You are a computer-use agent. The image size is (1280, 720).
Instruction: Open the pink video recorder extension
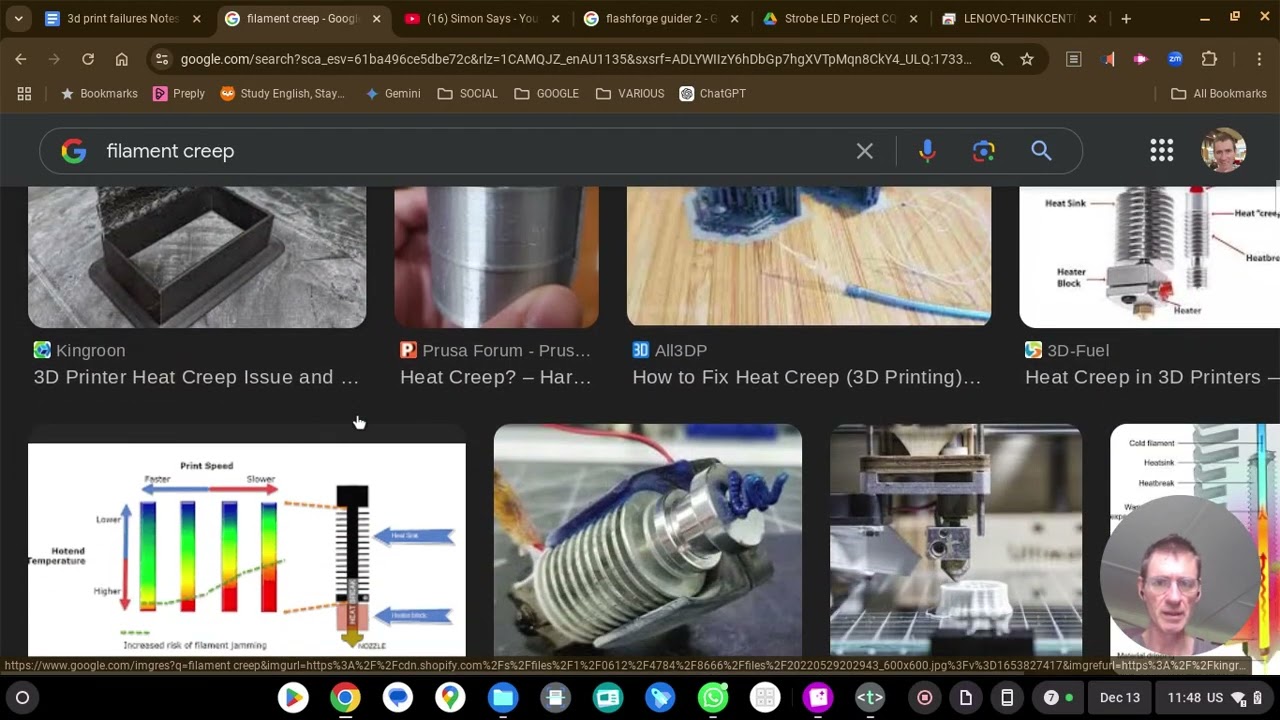[1141, 59]
